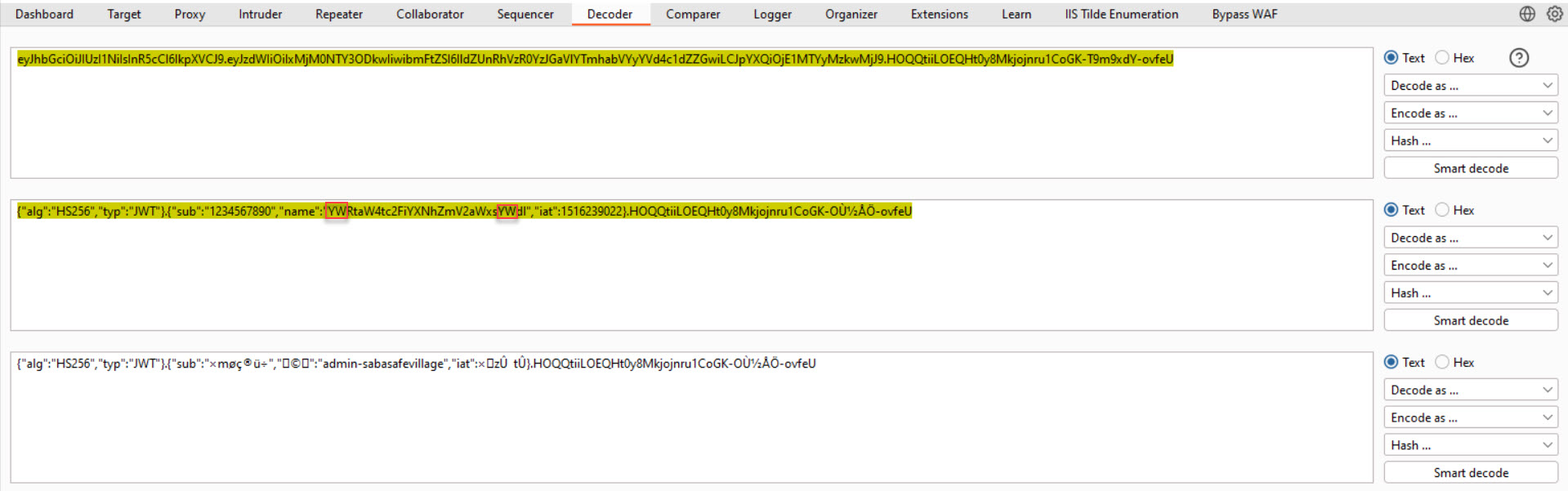1568x491 pixels.
Task: Open 'Decode as' dropdown in second panel
Action: (1471, 238)
